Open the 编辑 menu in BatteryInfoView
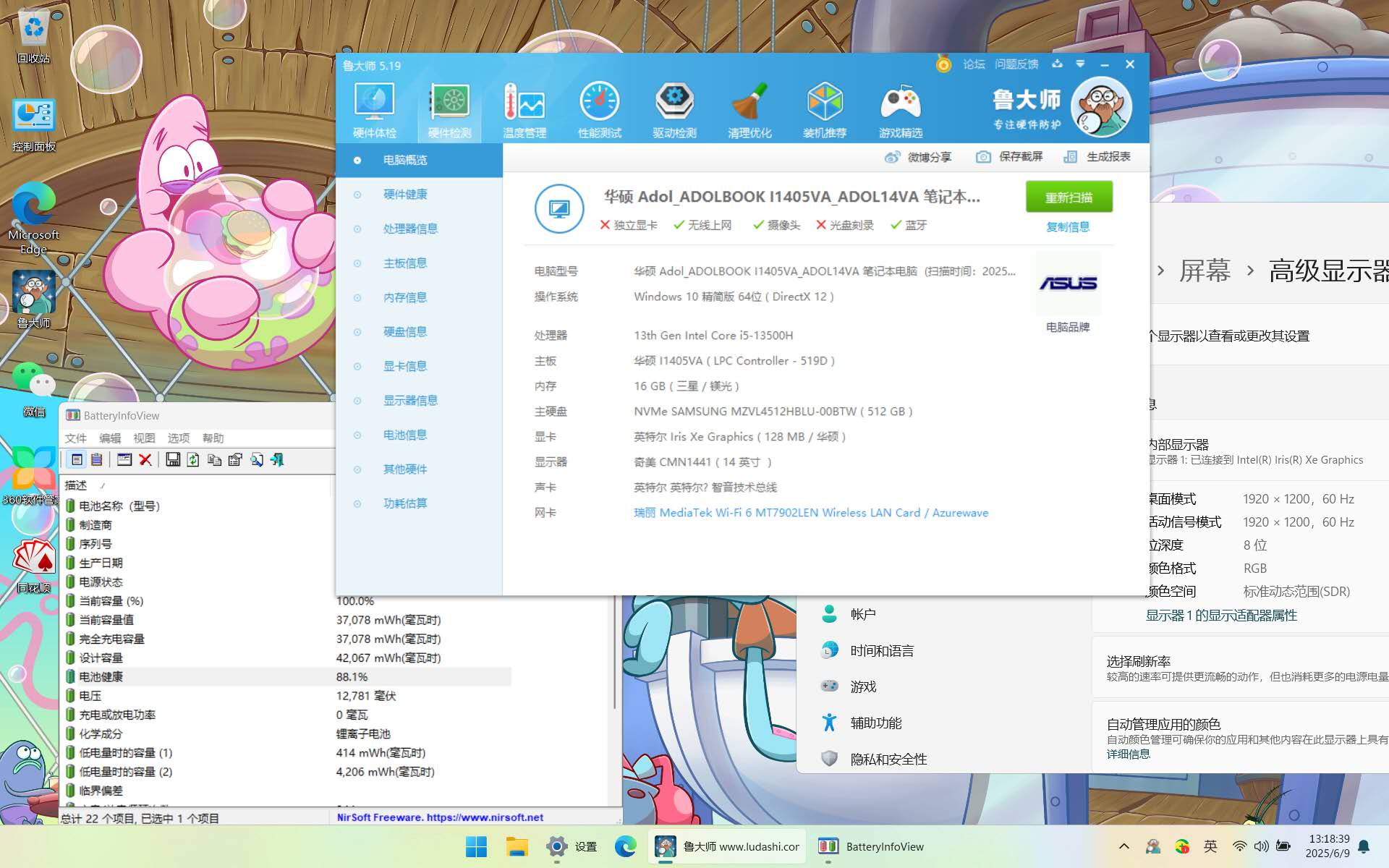Image resolution: width=1389 pixels, height=868 pixels. [110, 438]
